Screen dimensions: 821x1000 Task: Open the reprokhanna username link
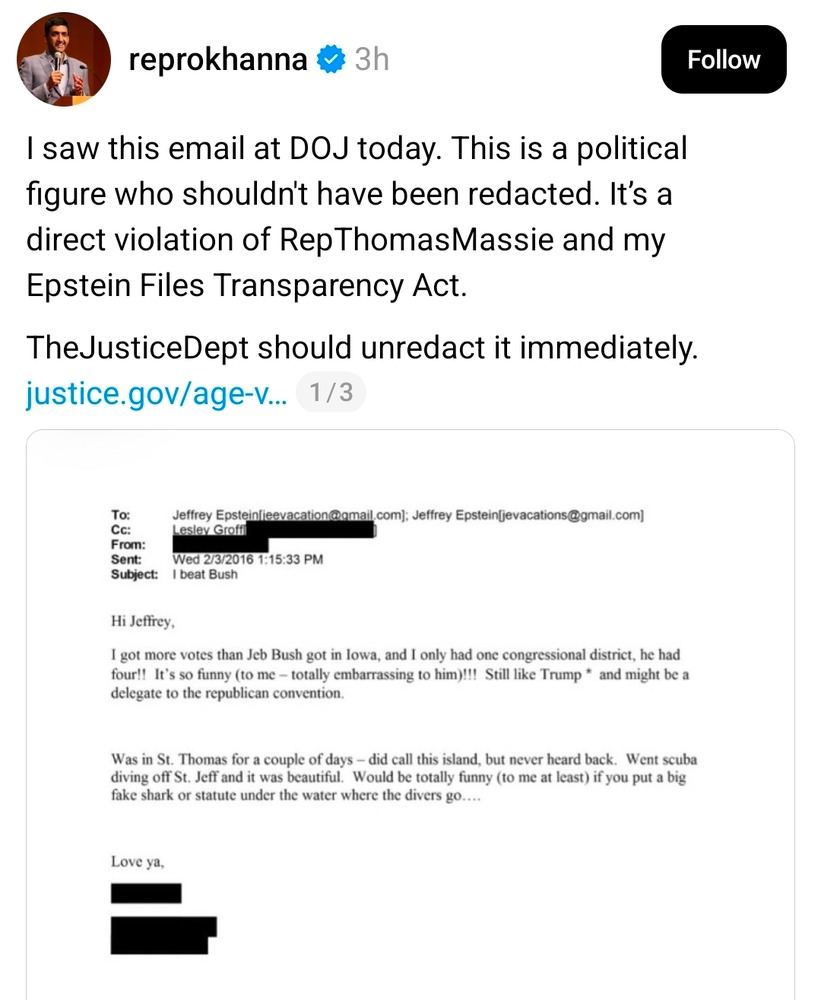[x=217, y=60]
